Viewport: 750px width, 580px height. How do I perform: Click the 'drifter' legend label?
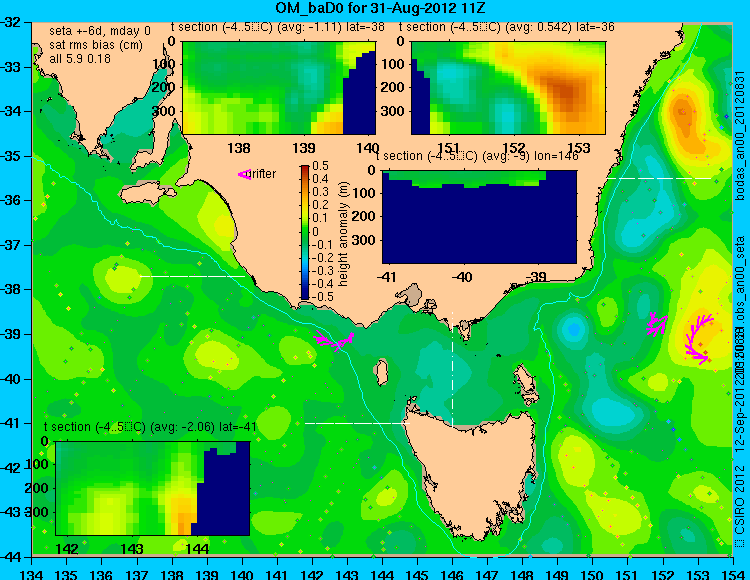point(263,174)
